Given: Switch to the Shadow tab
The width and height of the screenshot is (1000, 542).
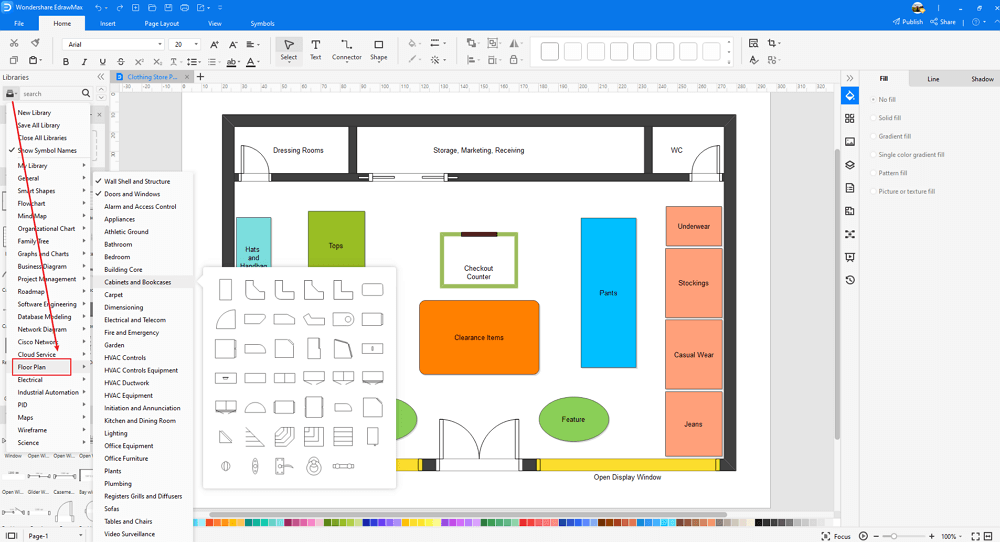Looking at the screenshot, I should [982, 79].
